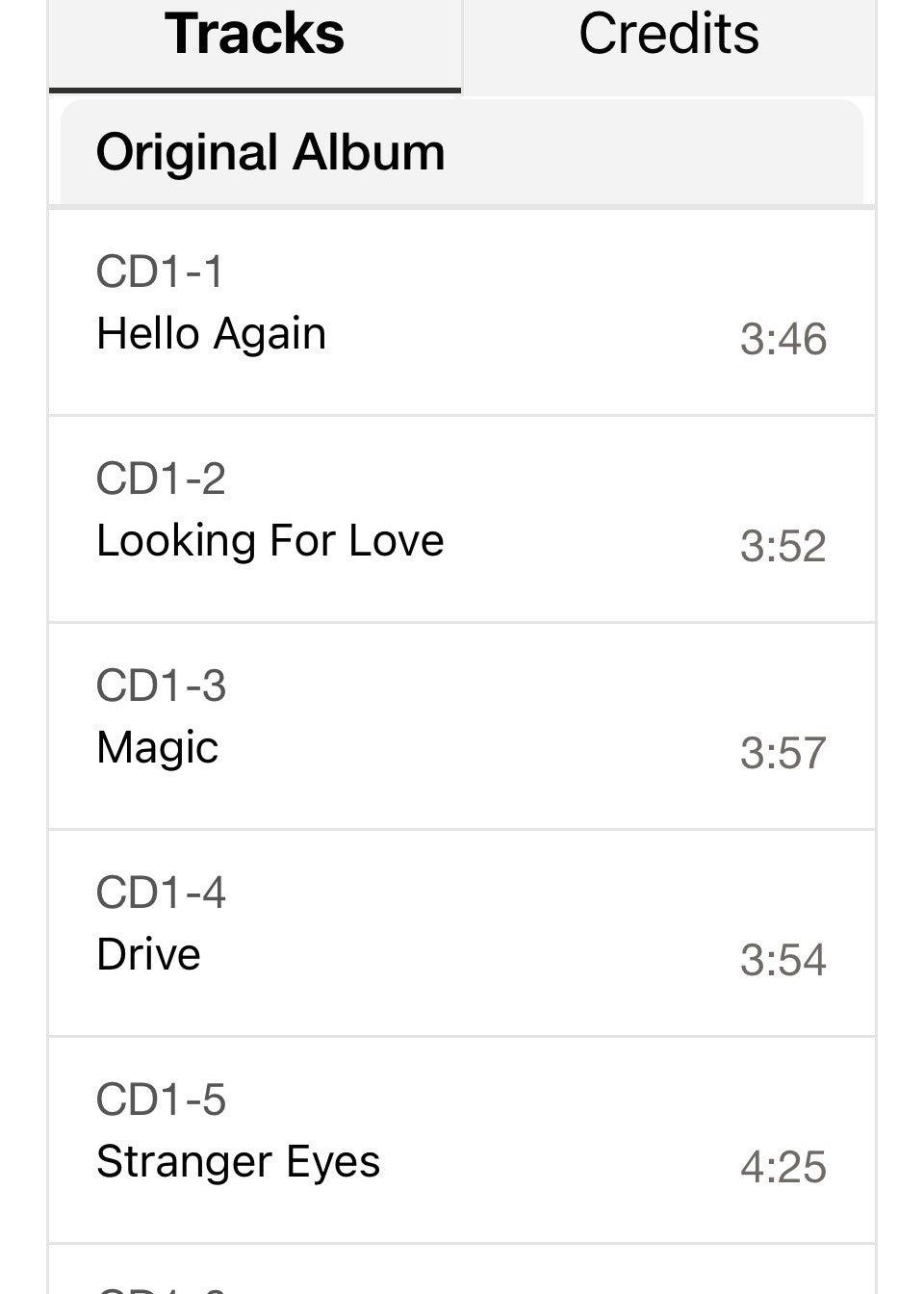Open the Hello Again track
The height and width of the screenshot is (1294, 924).
click(462, 312)
